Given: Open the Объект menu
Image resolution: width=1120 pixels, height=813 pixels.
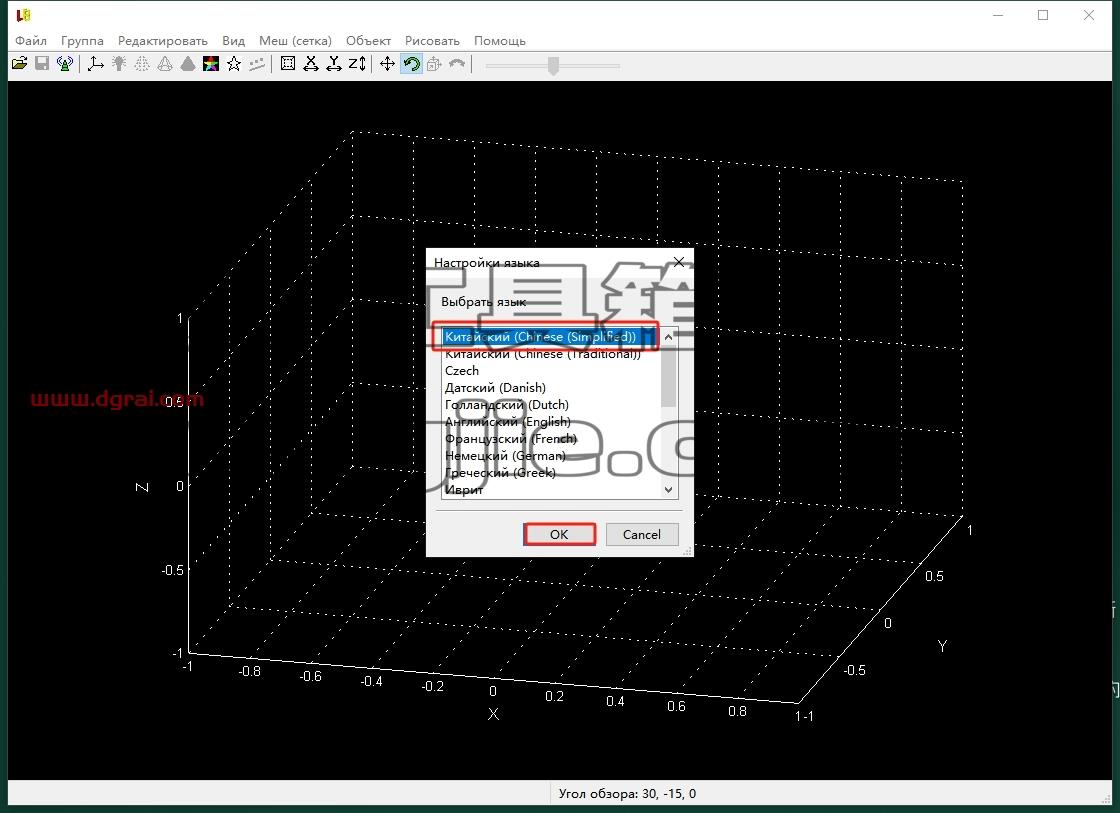Looking at the screenshot, I should (369, 41).
